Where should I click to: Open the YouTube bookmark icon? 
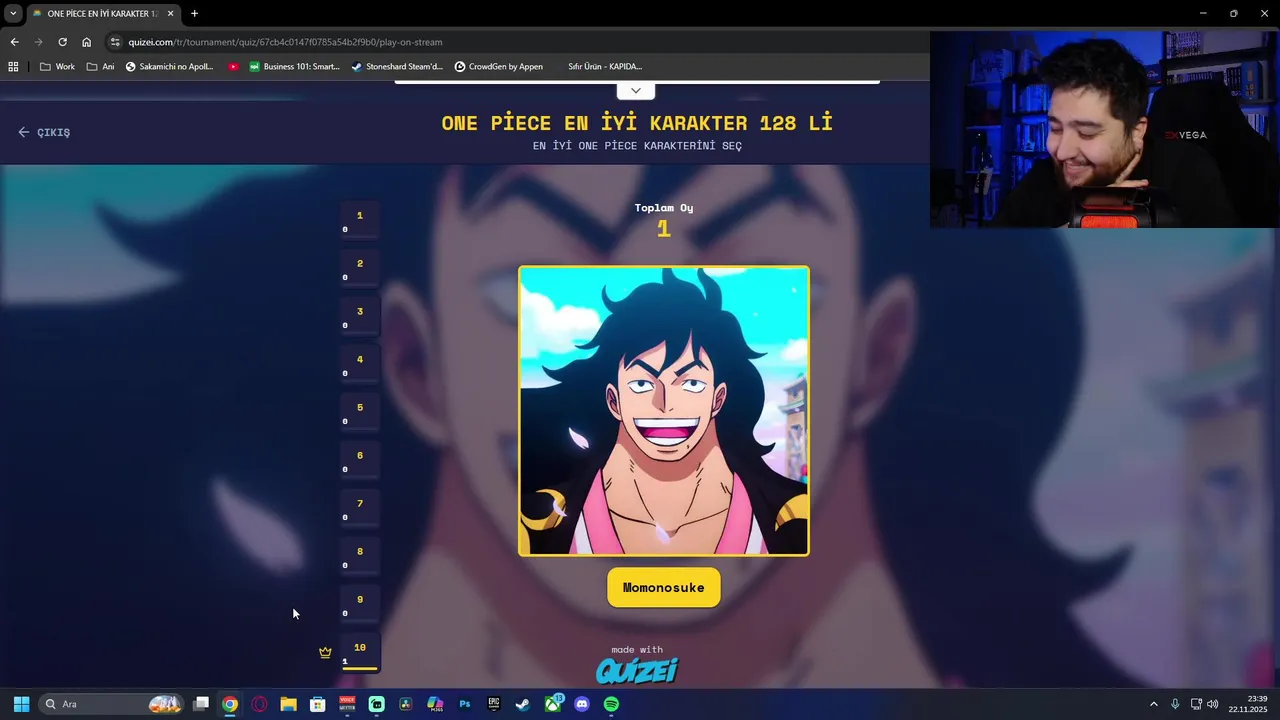[x=233, y=67]
